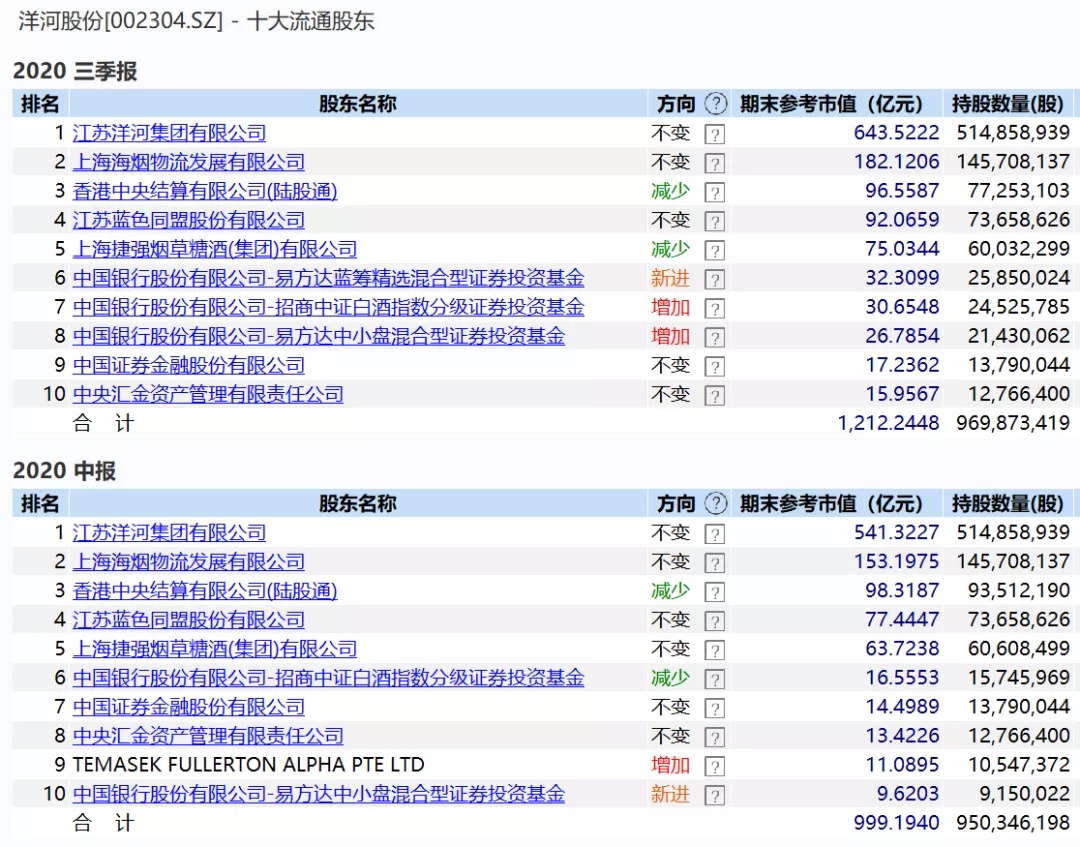Open 易方达中小盘 fund link in 三季报
The height and width of the screenshot is (847, 1080).
[x=319, y=335]
